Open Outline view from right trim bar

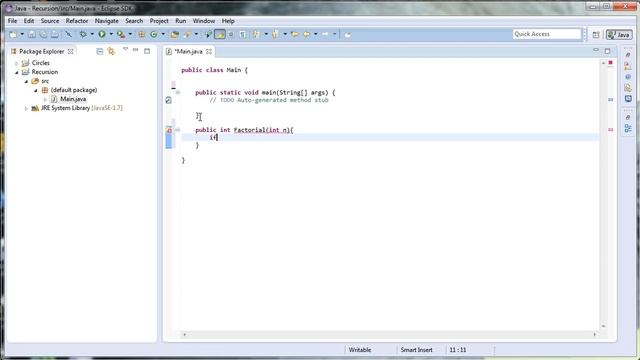tap(628, 129)
